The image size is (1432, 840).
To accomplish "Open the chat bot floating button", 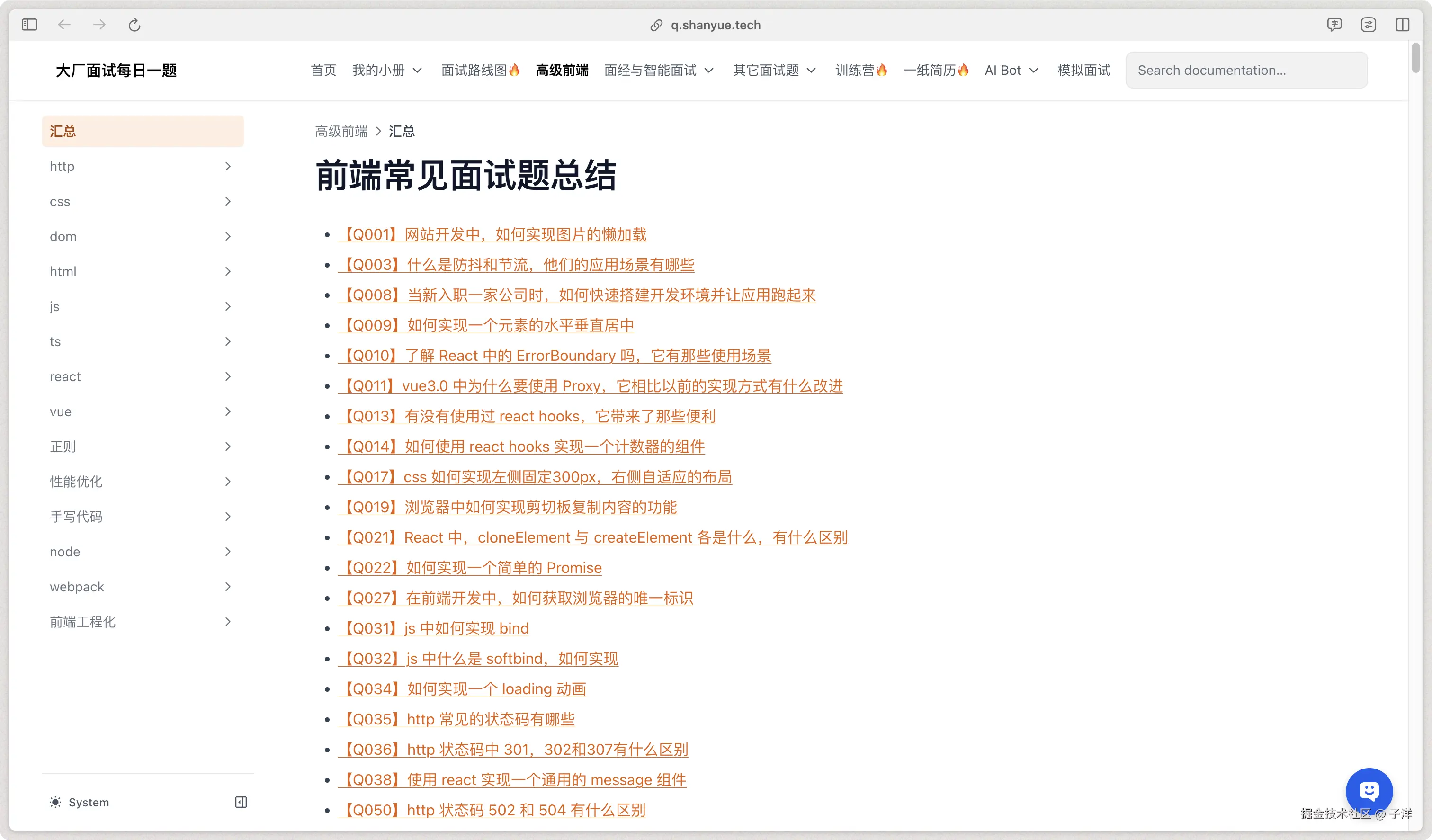I will tap(1369, 791).
